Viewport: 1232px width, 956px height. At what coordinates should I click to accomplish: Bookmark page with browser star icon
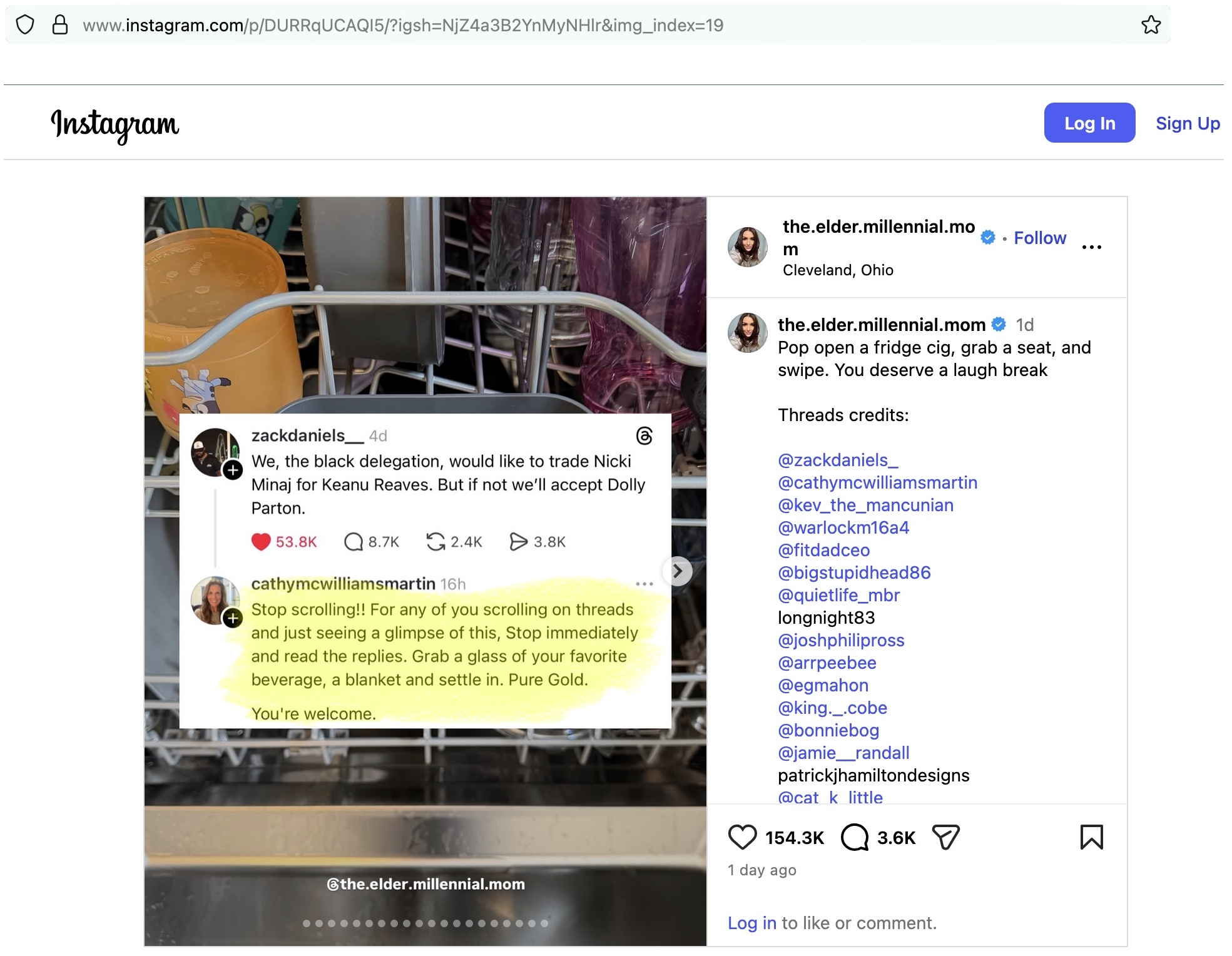coord(1151,25)
